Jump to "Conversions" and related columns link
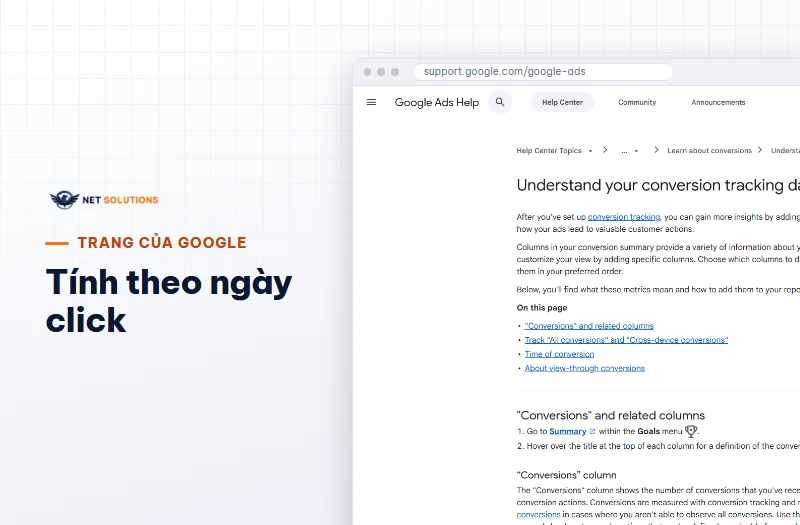 tap(589, 326)
